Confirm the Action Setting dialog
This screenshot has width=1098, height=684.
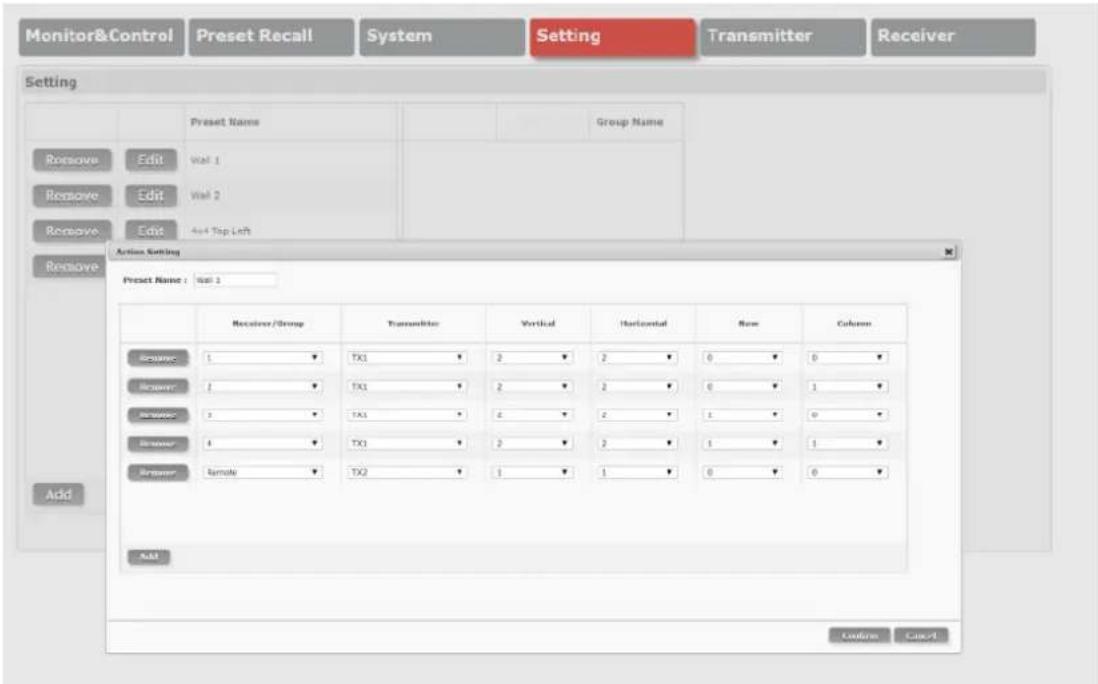tap(859, 636)
